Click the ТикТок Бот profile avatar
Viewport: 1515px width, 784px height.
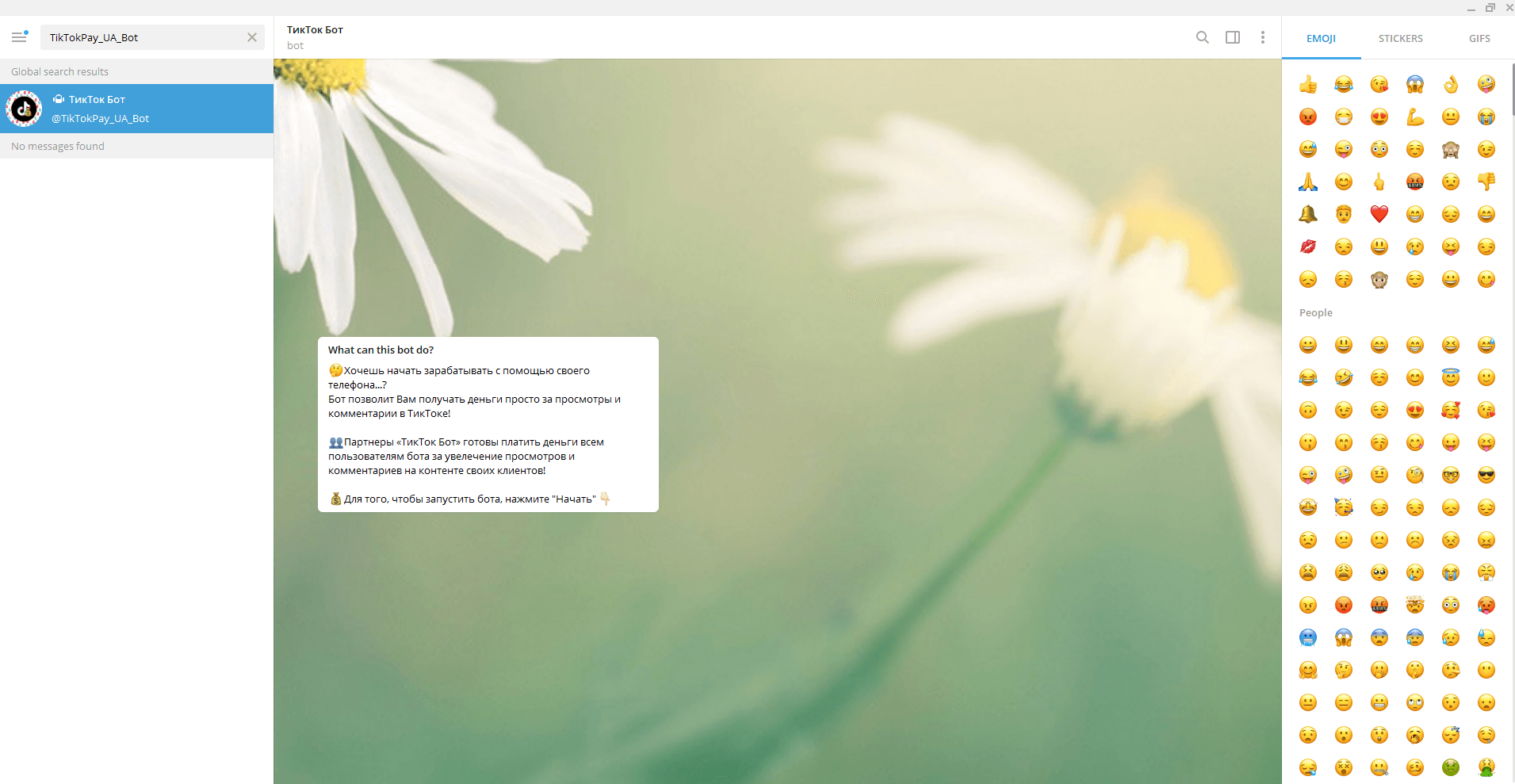point(24,109)
